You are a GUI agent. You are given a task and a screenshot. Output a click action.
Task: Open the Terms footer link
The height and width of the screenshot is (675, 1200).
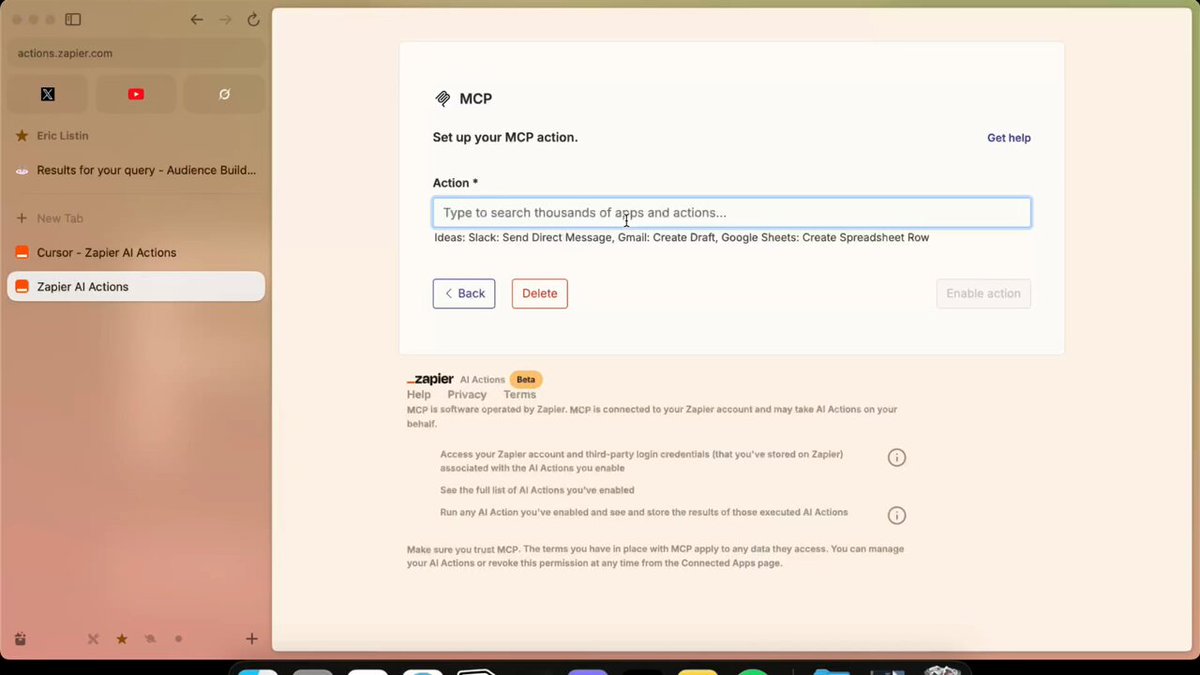(520, 395)
